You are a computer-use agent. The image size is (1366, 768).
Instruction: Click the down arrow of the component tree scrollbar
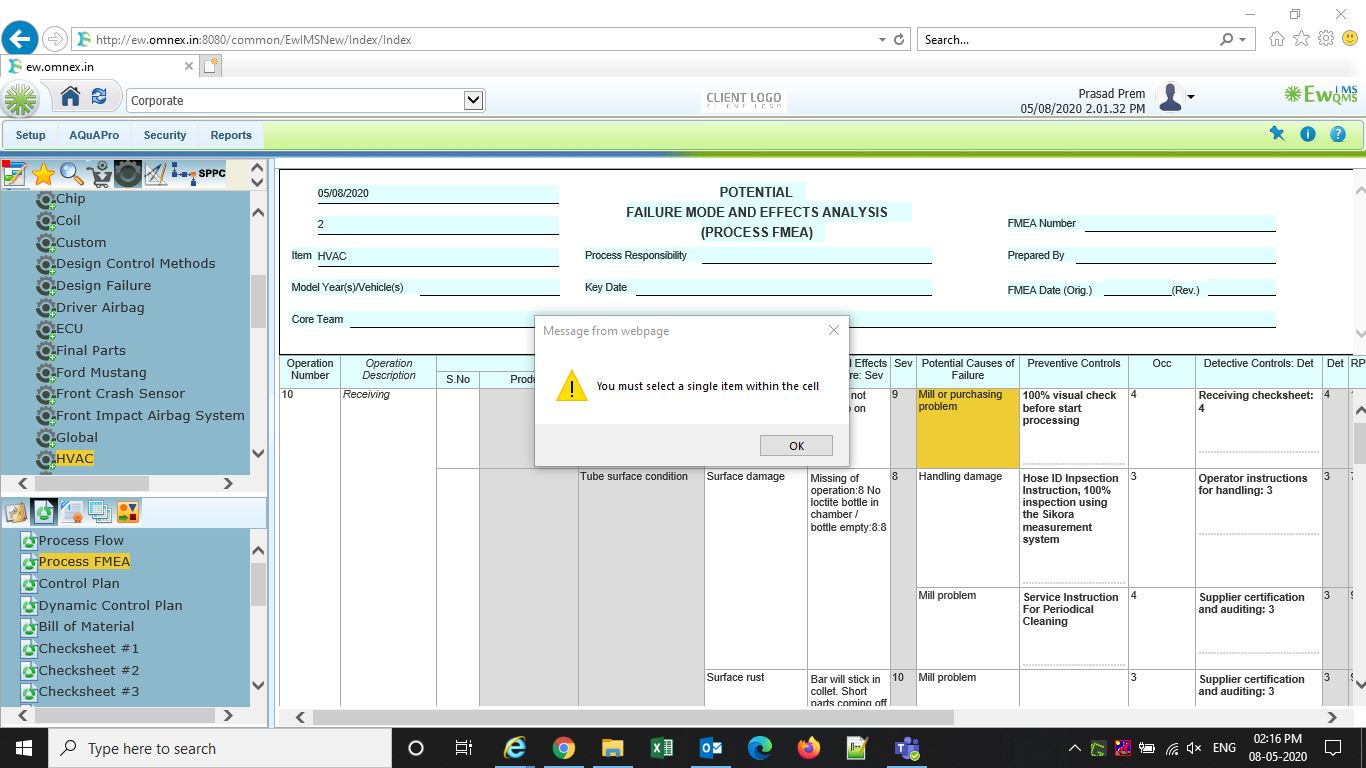(x=258, y=453)
